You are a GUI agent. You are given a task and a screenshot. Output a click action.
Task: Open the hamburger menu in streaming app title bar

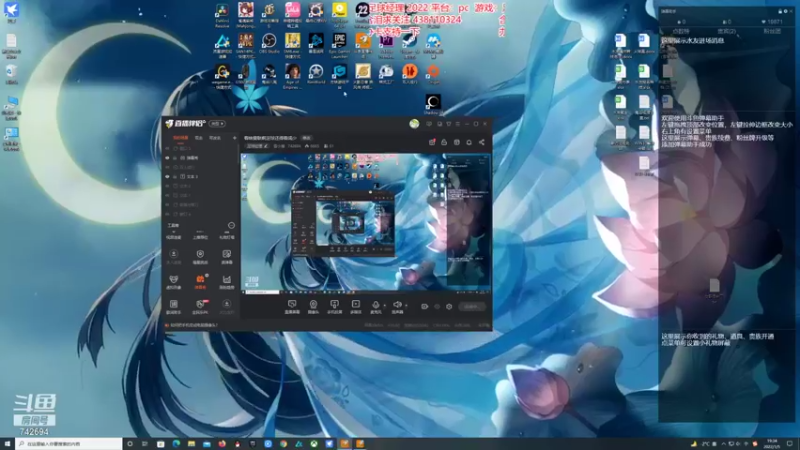(458, 123)
